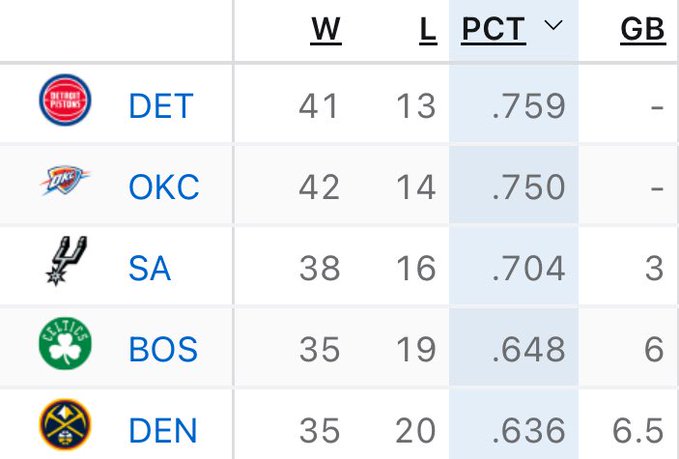Image resolution: width=679 pixels, height=459 pixels.
Task: Open the SA team link
Action: (149, 268)
